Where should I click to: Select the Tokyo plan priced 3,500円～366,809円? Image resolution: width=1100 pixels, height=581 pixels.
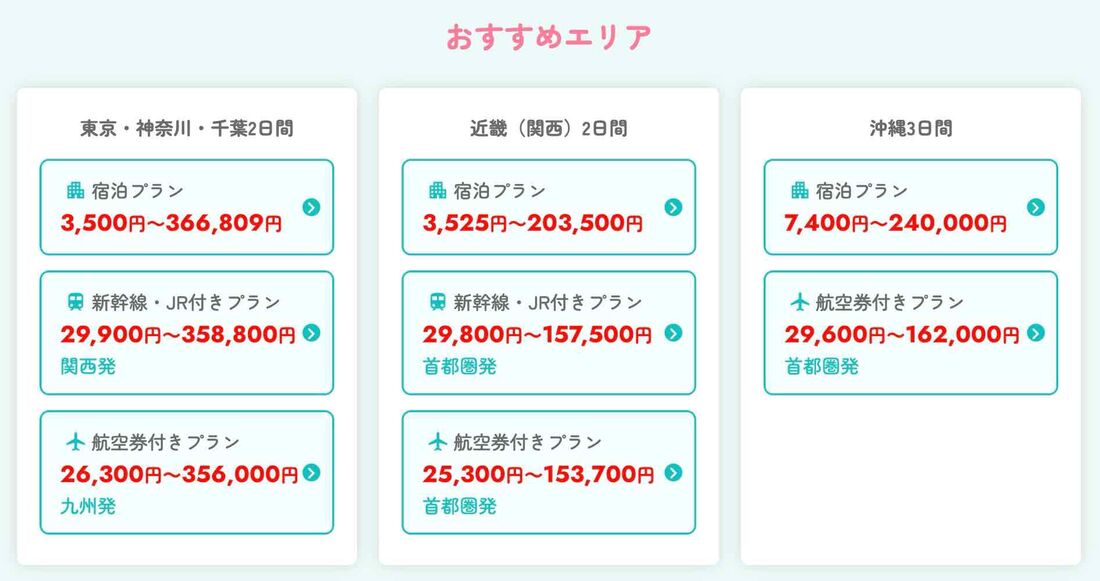coord(172,223)
